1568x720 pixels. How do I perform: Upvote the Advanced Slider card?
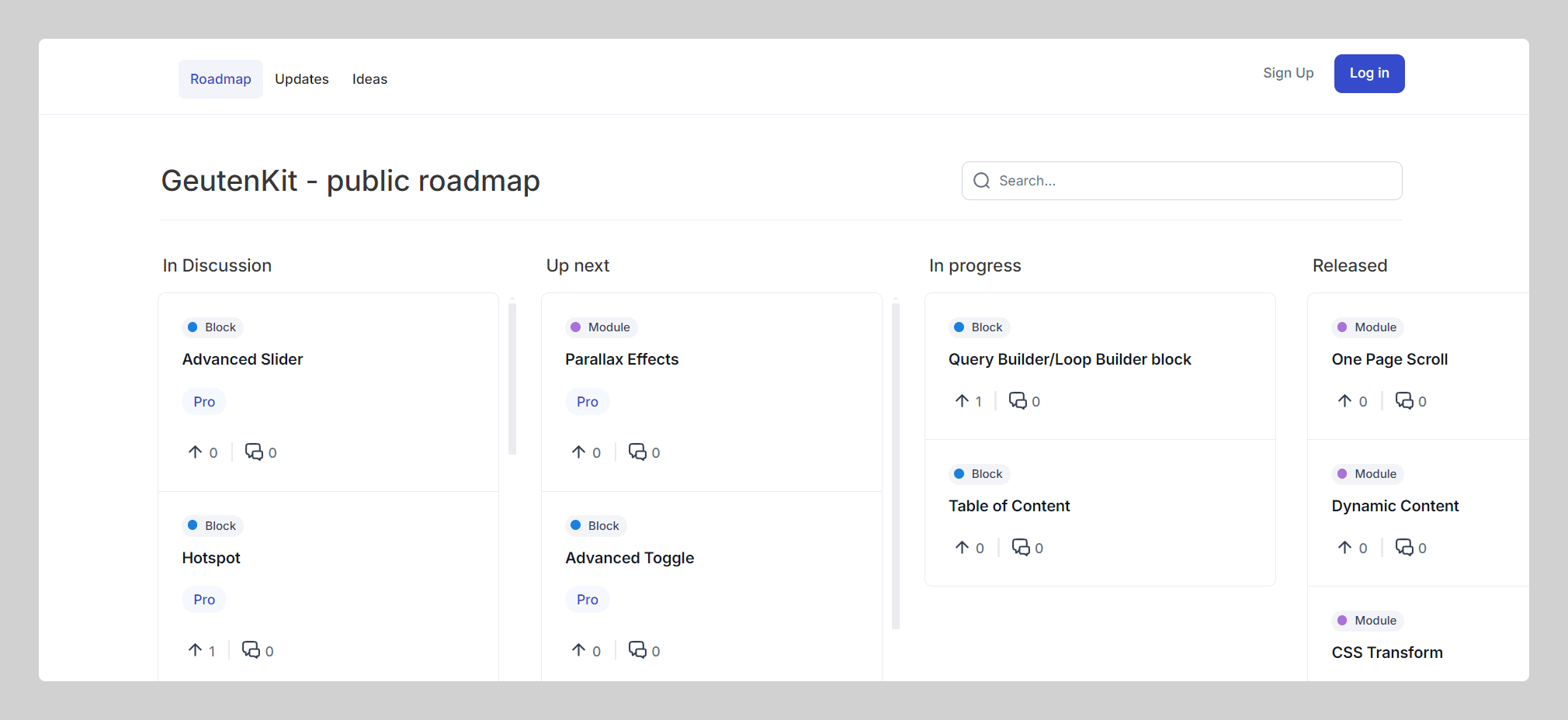196,452
